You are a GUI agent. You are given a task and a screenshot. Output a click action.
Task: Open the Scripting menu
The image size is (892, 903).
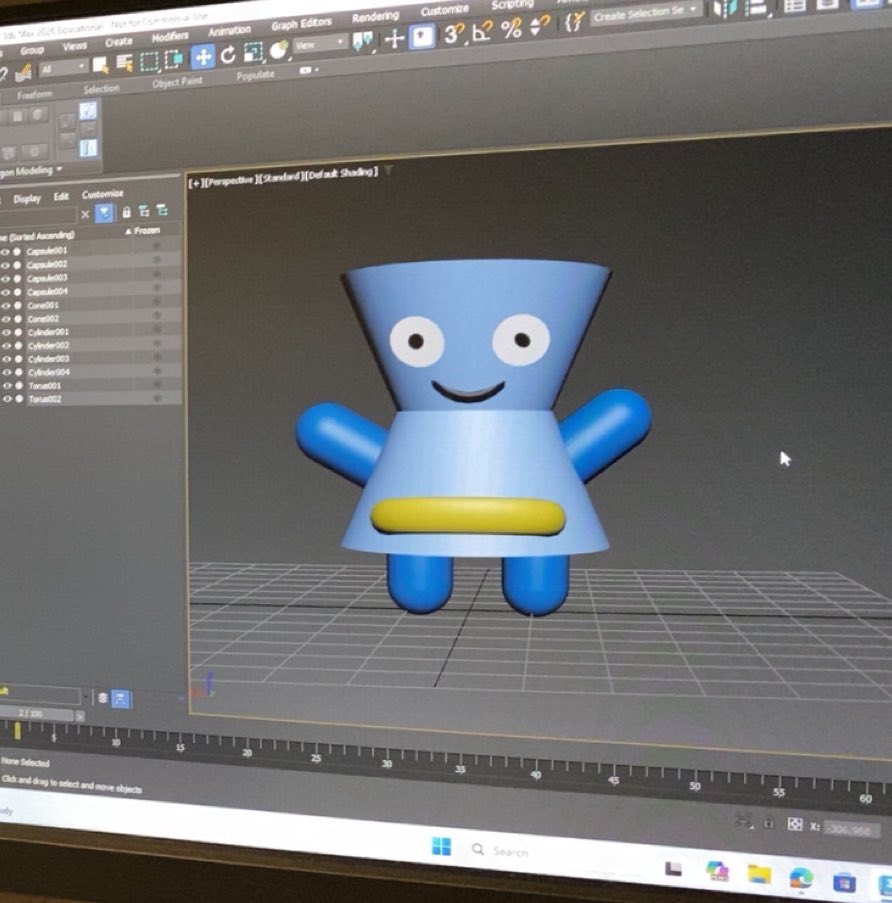pos(512,5)
